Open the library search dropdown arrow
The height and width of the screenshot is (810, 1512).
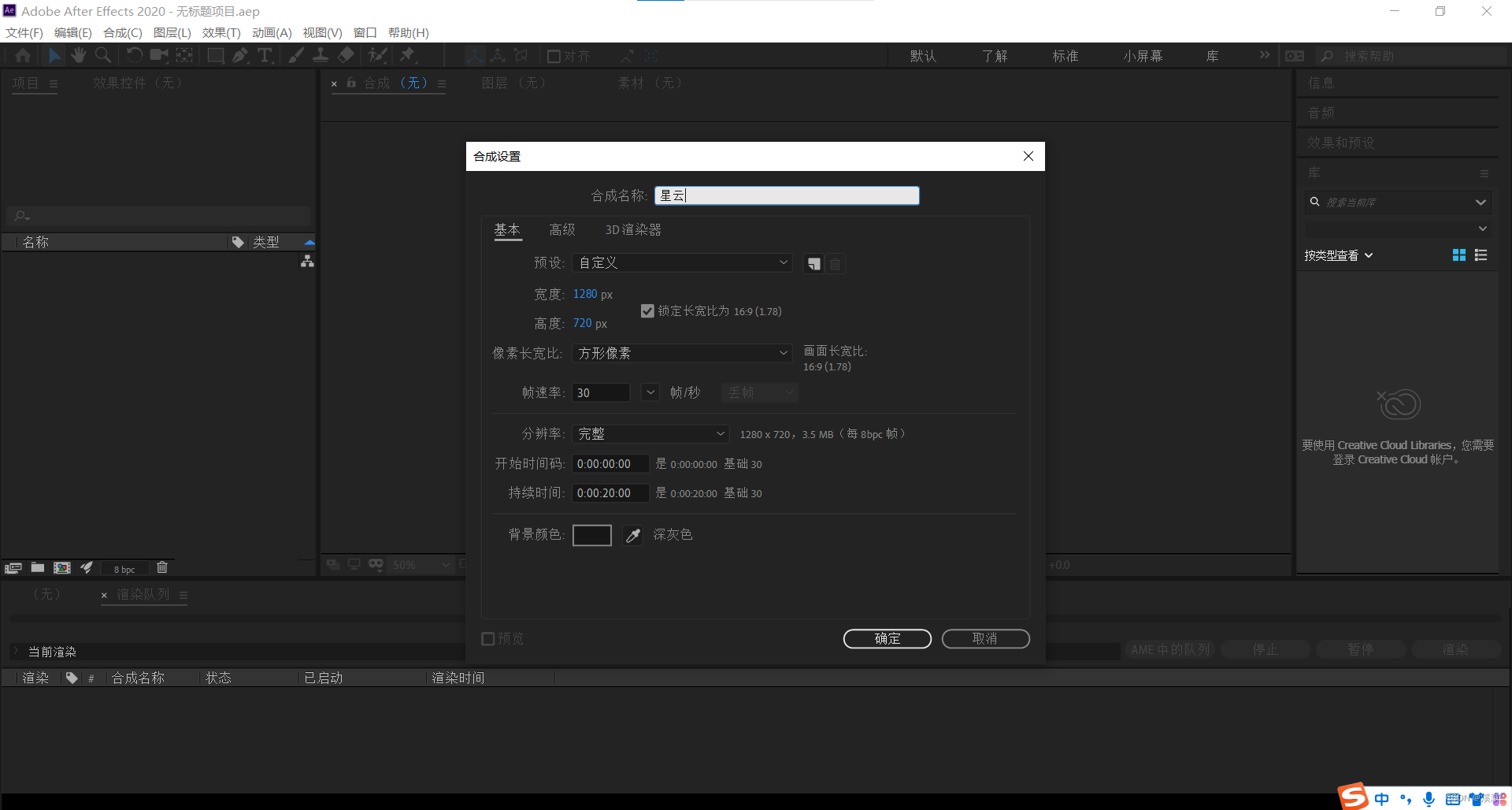click(x=1480, y=202)
